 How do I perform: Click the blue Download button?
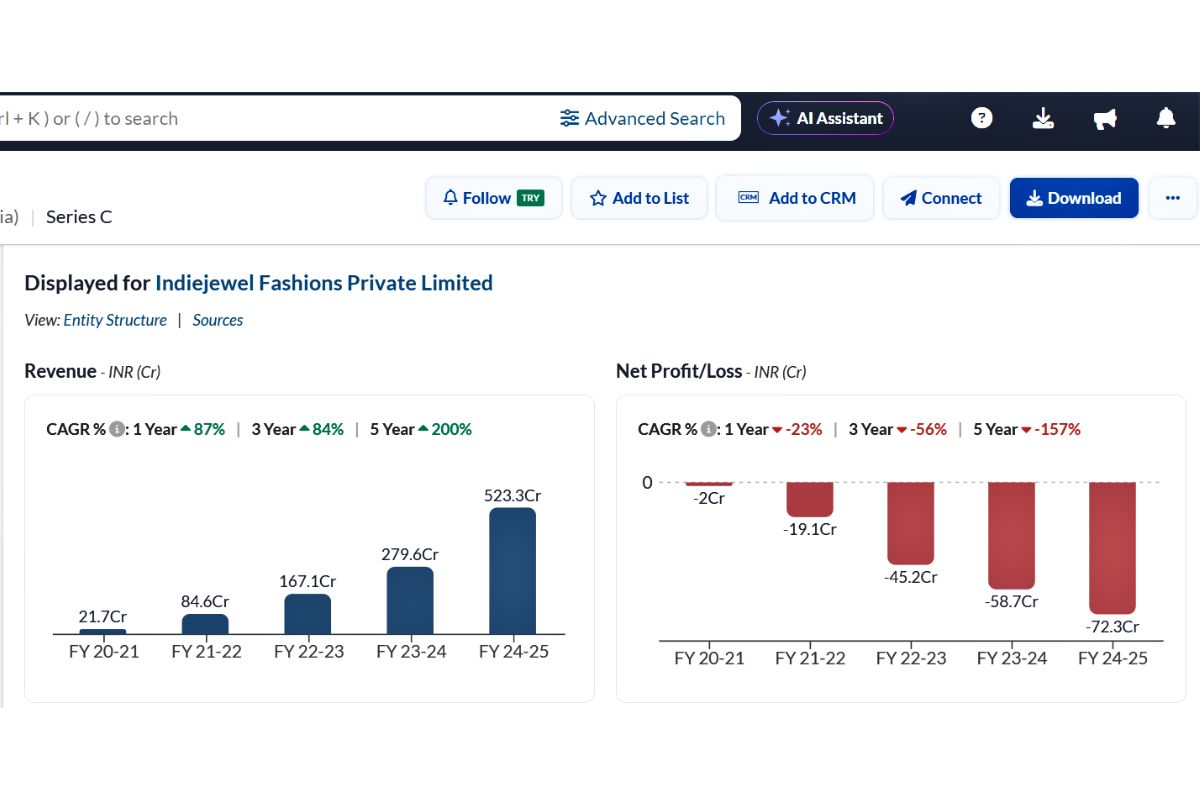click(1074, 198)
